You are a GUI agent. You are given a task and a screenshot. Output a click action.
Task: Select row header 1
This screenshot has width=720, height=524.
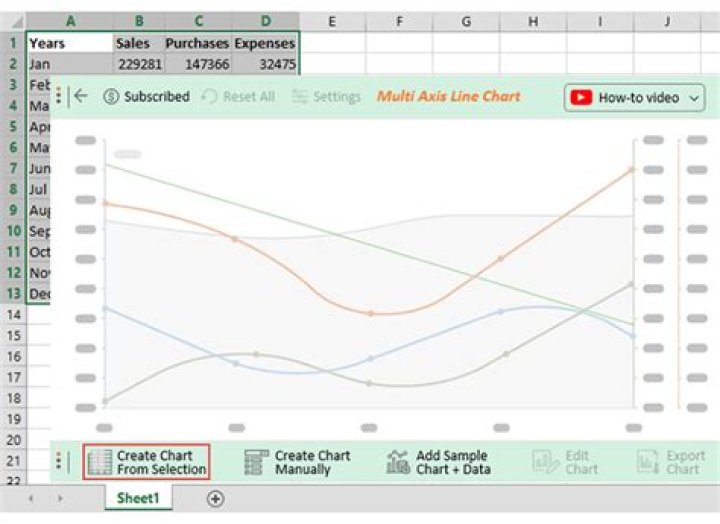13,43
